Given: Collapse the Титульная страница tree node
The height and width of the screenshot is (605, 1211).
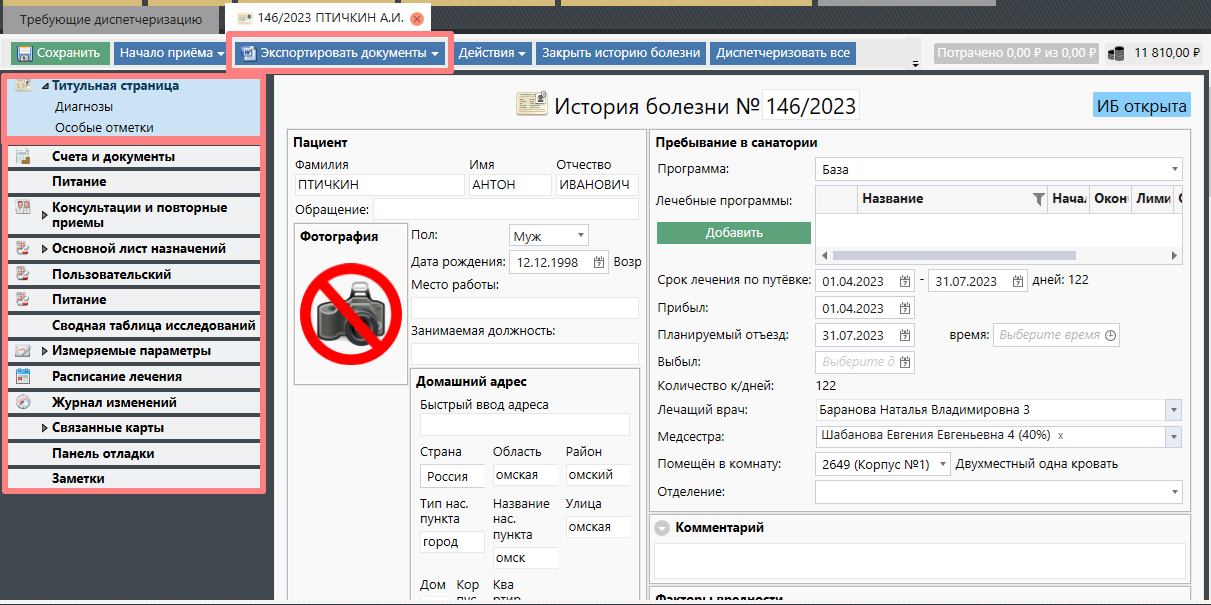Looking at the screenshot, I should (45, 86).
